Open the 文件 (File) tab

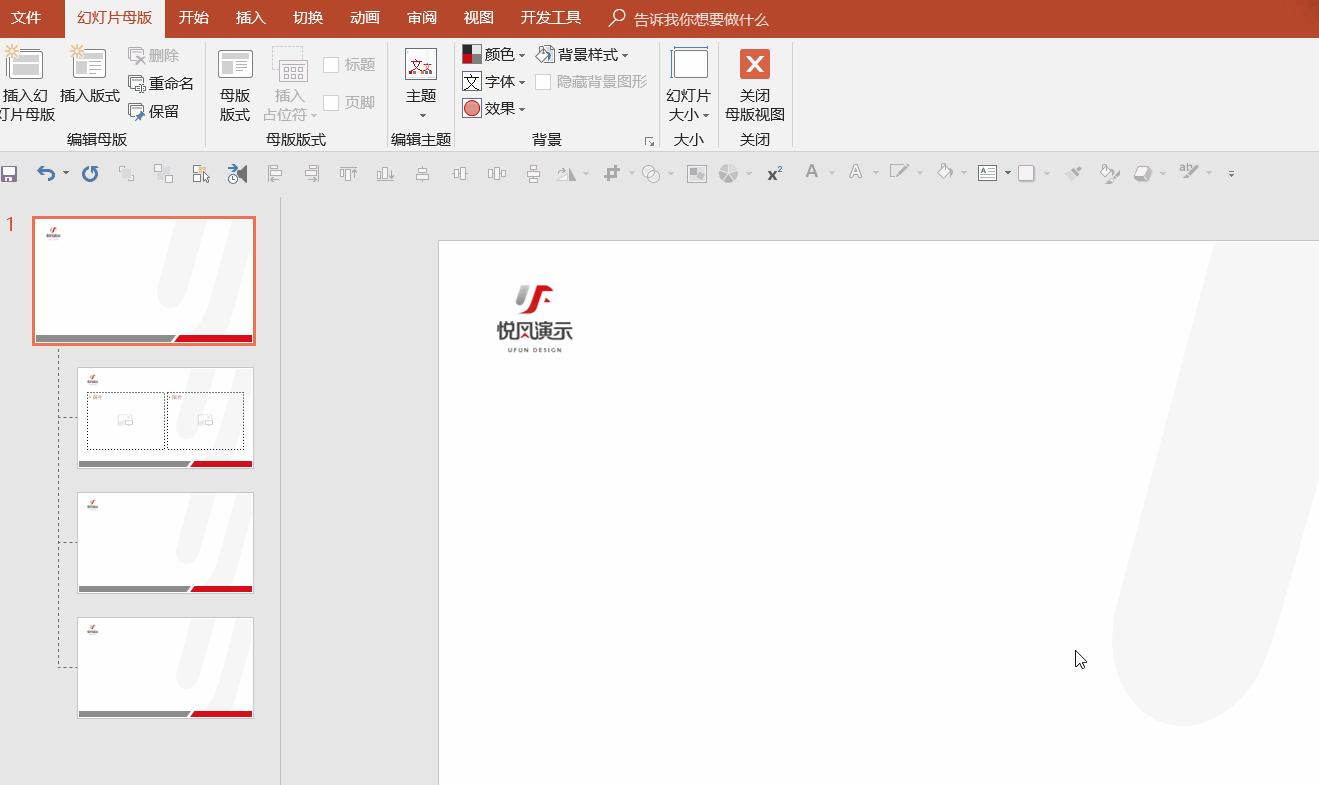[26, 18]
